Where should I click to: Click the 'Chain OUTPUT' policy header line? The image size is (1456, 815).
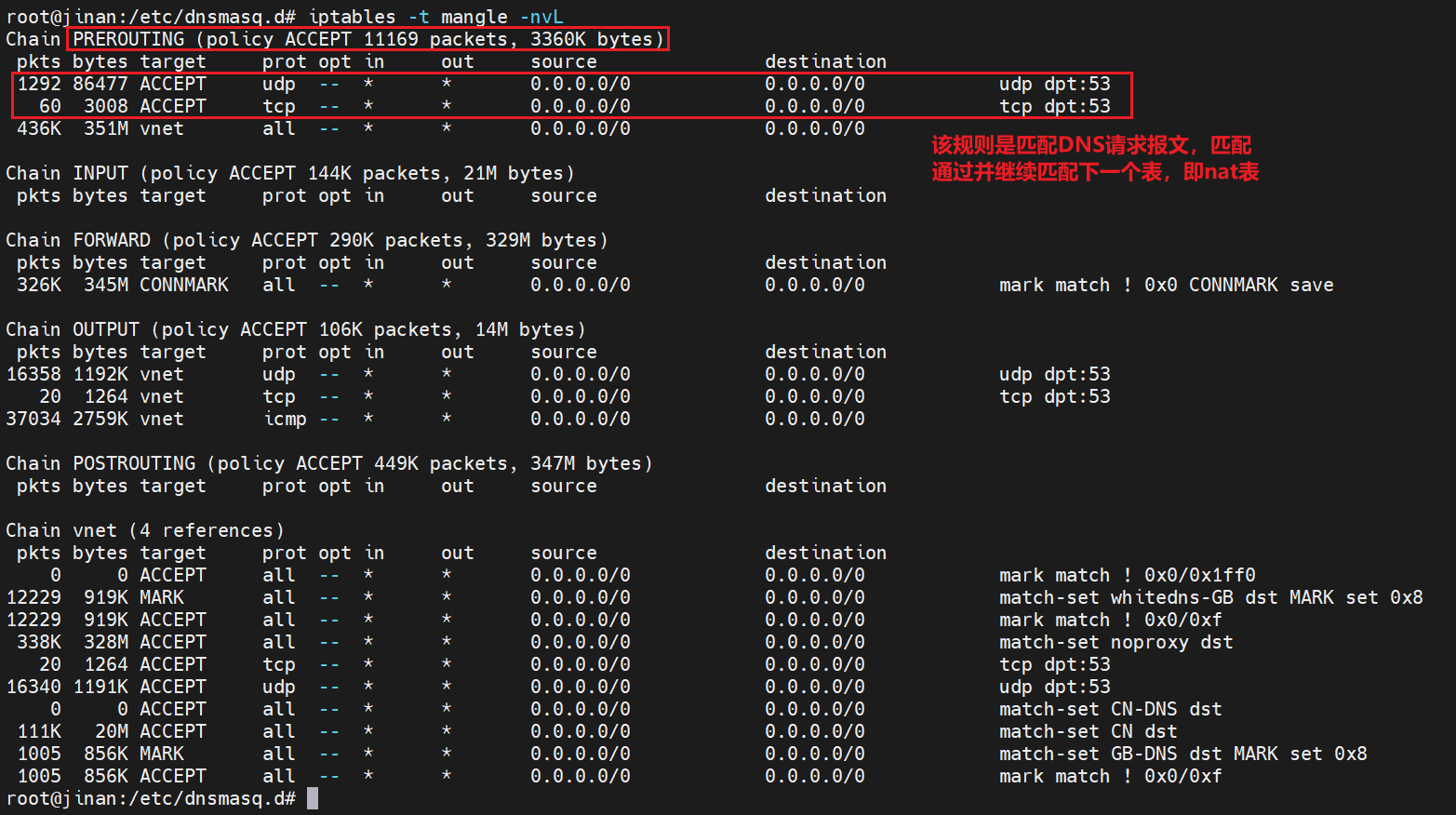[x=295, y=329]
